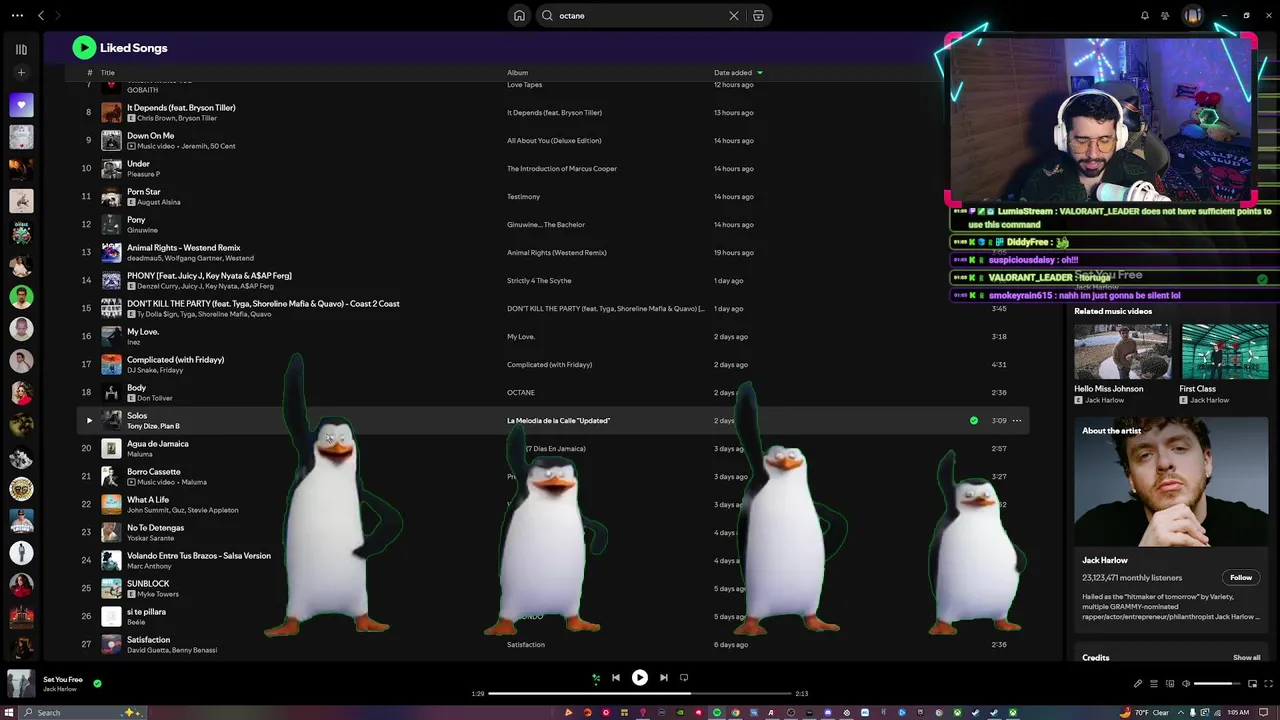
Task: Toggle the green saved checkmark on Solos
Action: coord(974,420)
